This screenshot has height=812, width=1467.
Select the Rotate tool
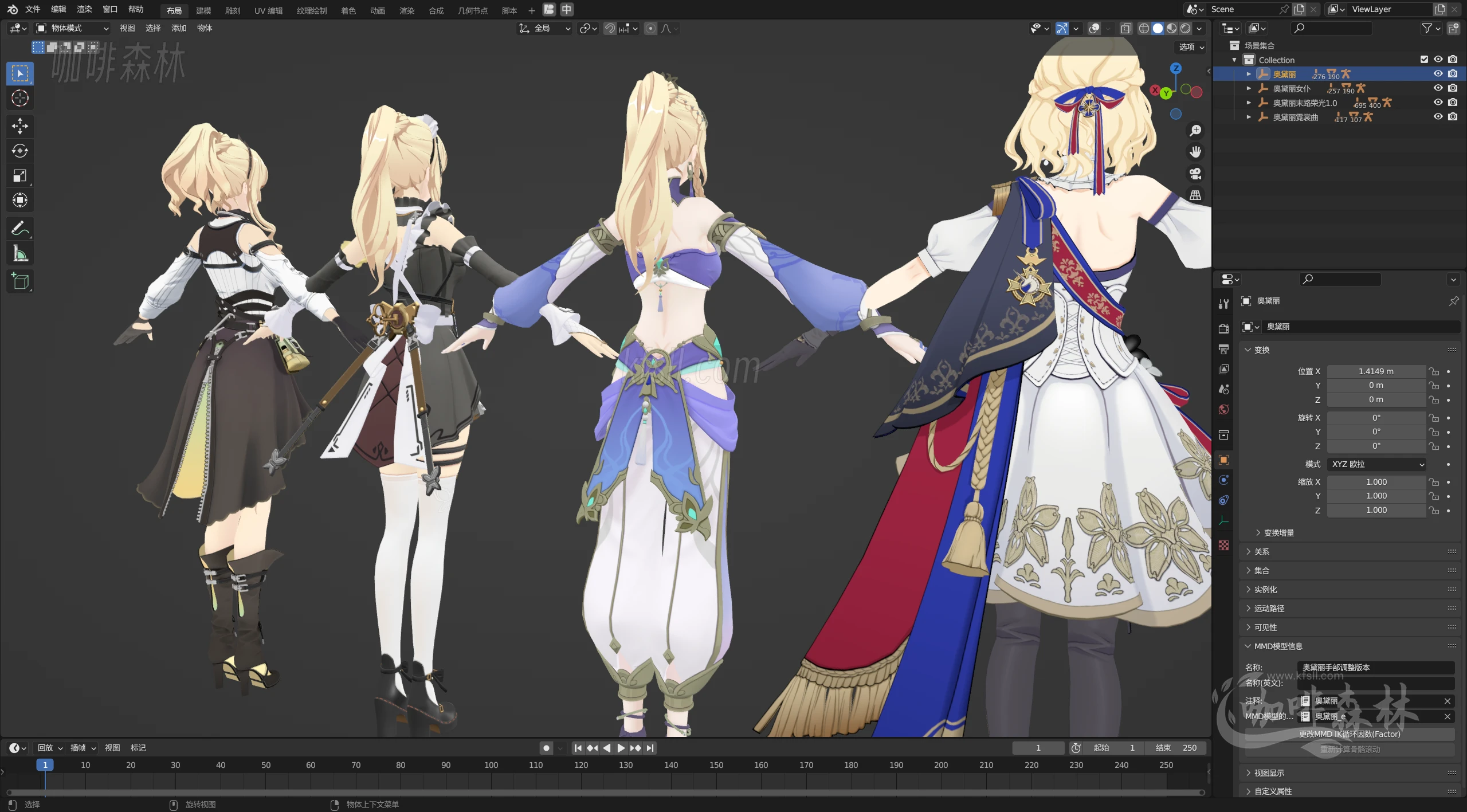tap(20, 151)
